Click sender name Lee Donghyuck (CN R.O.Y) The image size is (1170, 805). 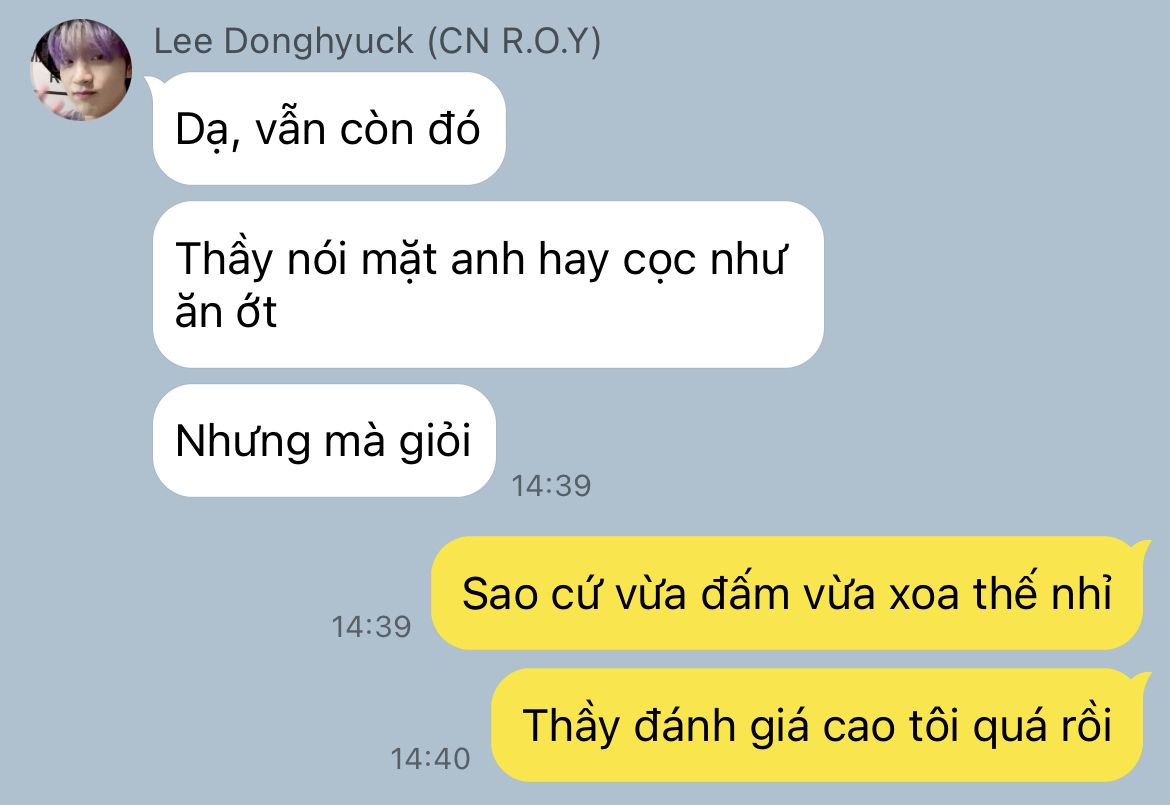[377, 41]
